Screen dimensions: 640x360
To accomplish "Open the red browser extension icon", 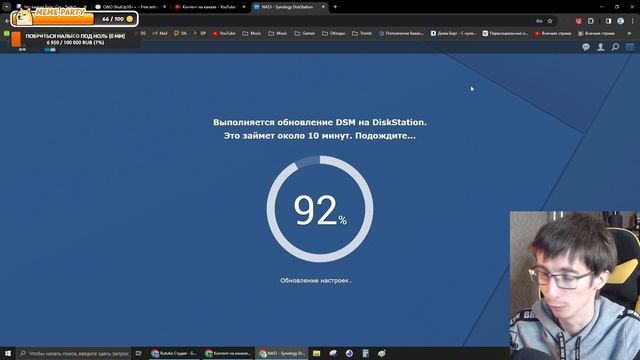I will tap(578, 21).
